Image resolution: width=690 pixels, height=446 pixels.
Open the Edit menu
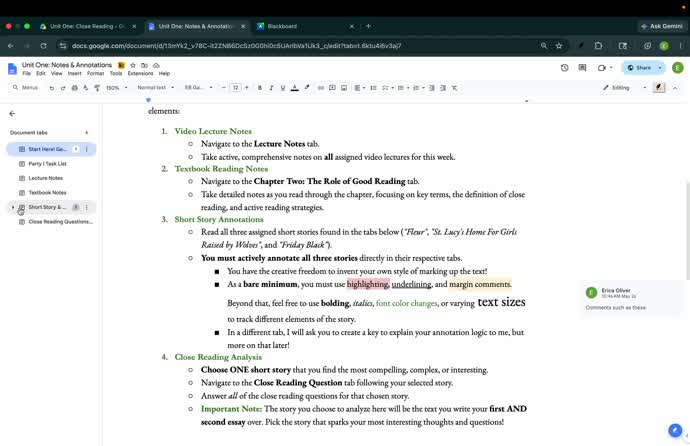(41, 73)
